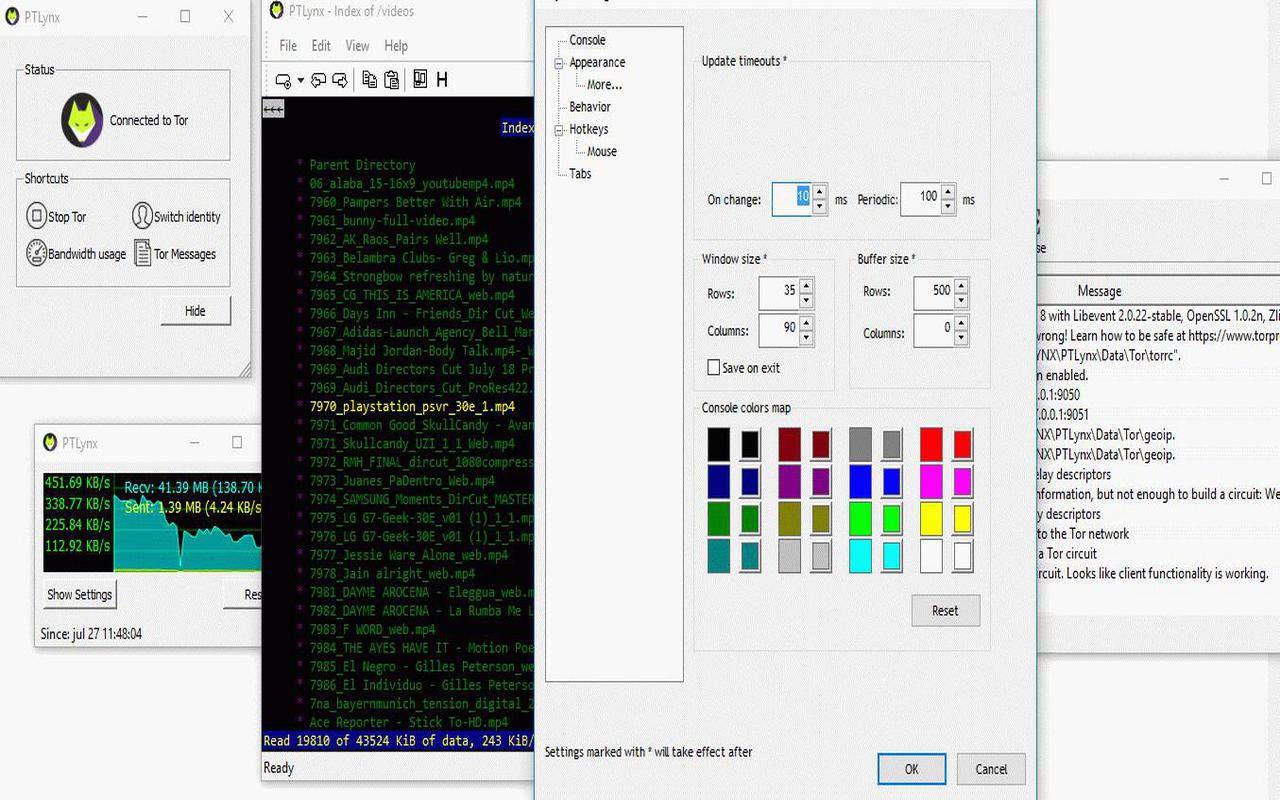Image resolution: width=1280 pixels, height=800 pixels.
Task: Click the Message column header in Tor log
Action: pyautogui.click(x=1099, y=291)
